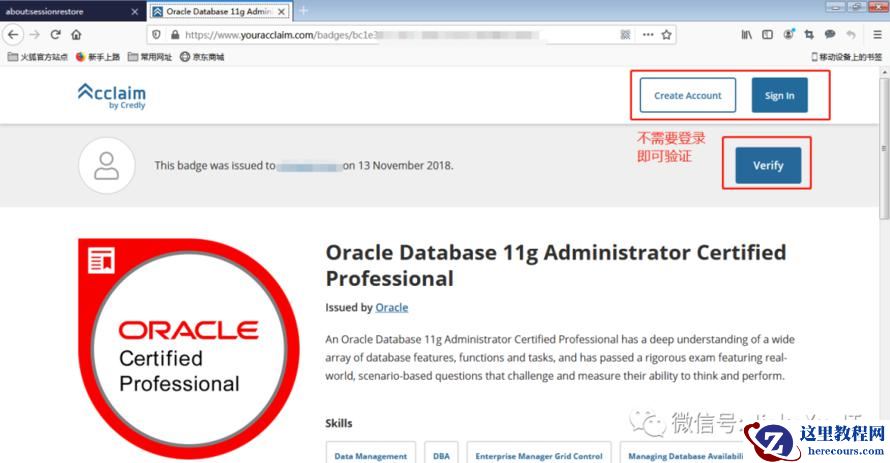Open the Oracle issuer link
The image size is (890, 463).
[x=392, y=308]
